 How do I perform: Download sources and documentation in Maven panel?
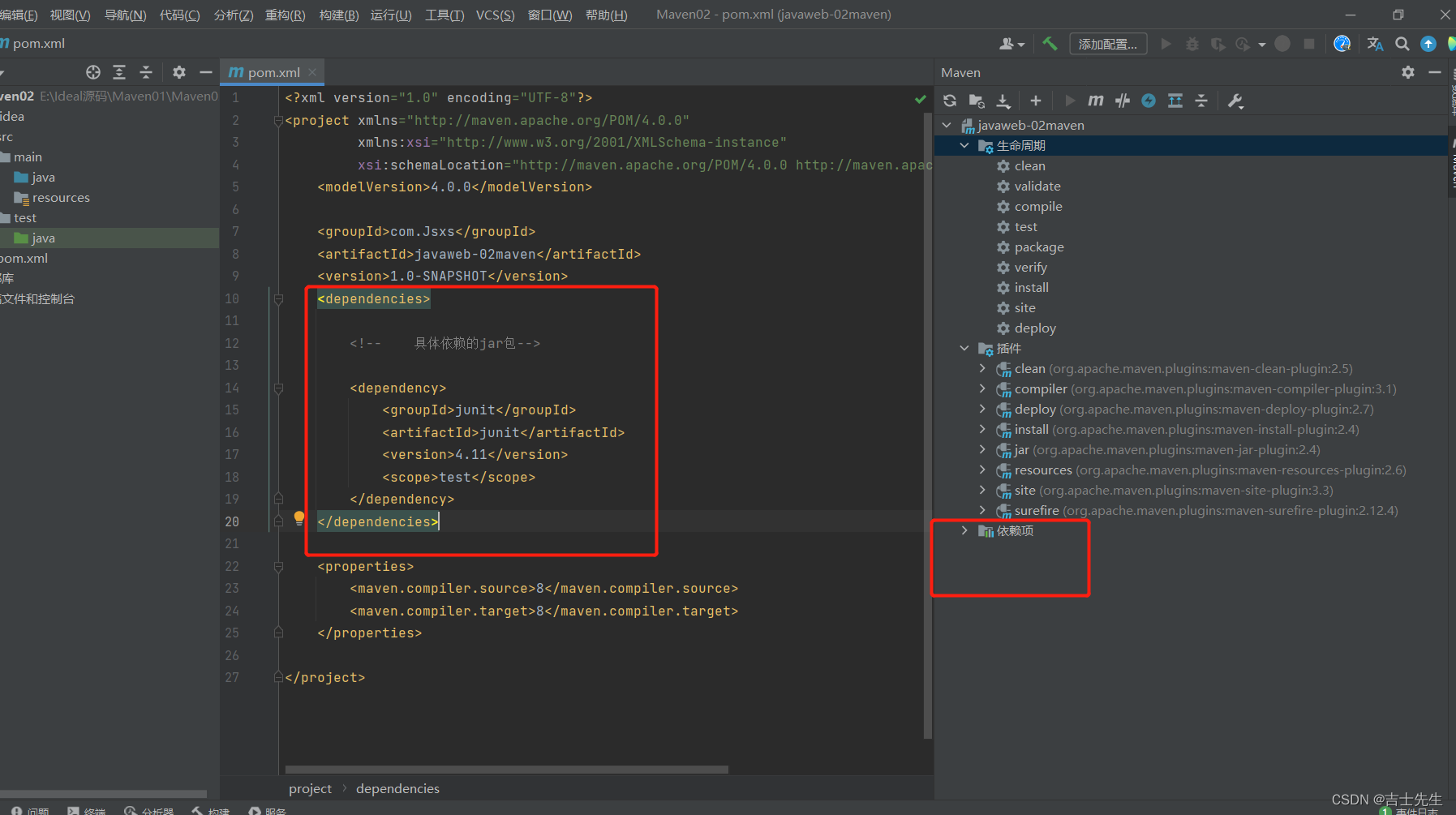(x=1003, y=101)
